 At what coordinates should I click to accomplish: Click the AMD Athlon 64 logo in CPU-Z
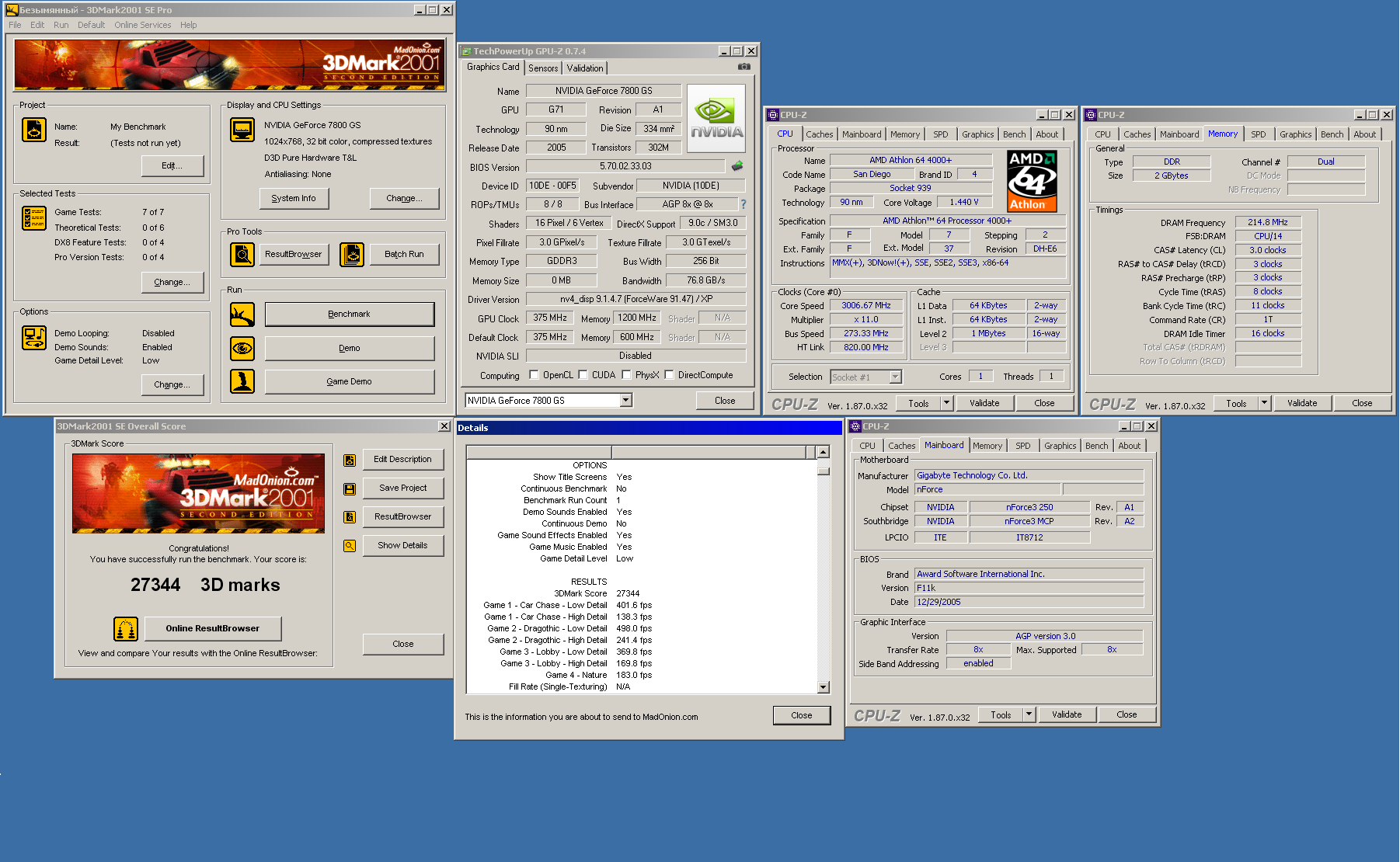(1032, 181)
